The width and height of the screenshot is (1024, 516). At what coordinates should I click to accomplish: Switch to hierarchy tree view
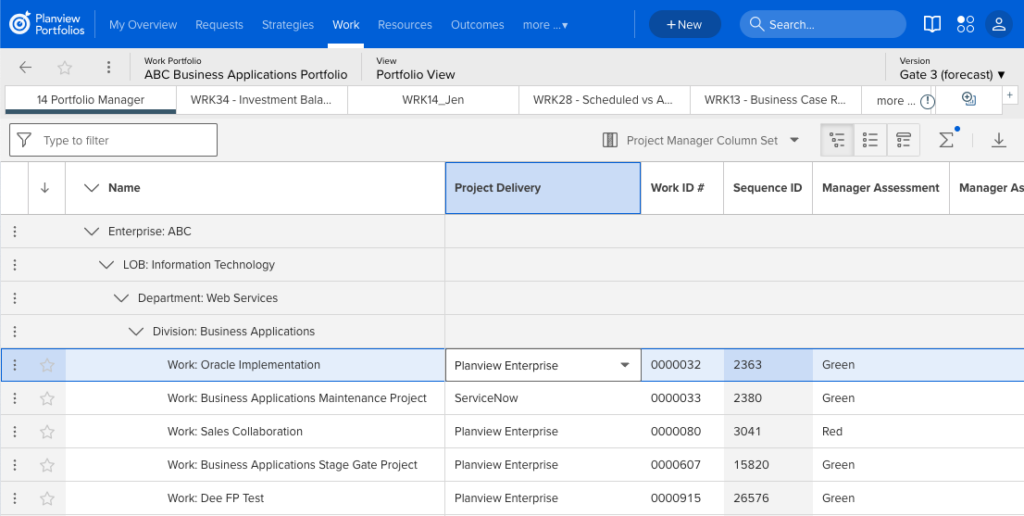click(837, 140)
